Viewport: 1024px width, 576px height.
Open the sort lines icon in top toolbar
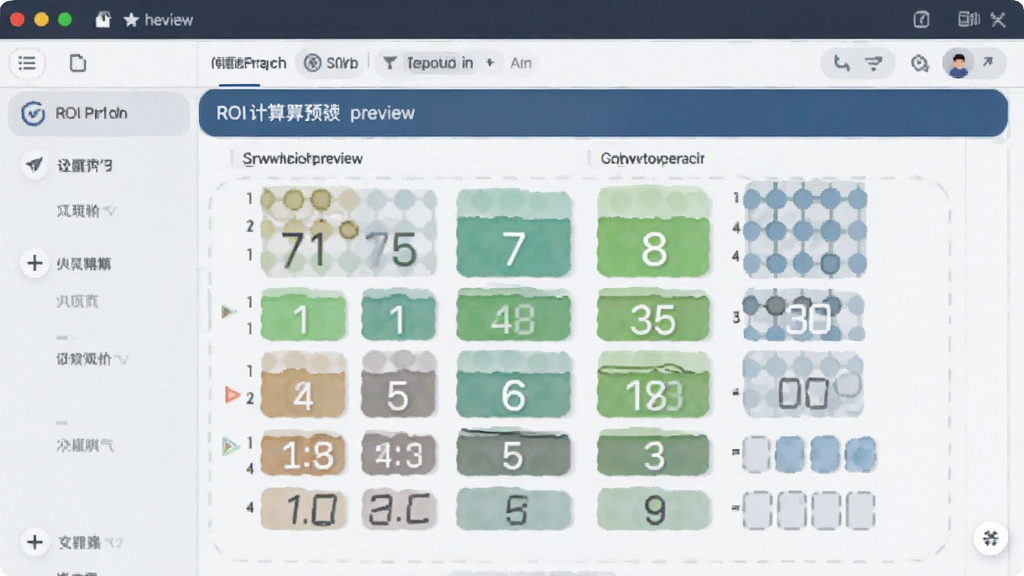874,63
